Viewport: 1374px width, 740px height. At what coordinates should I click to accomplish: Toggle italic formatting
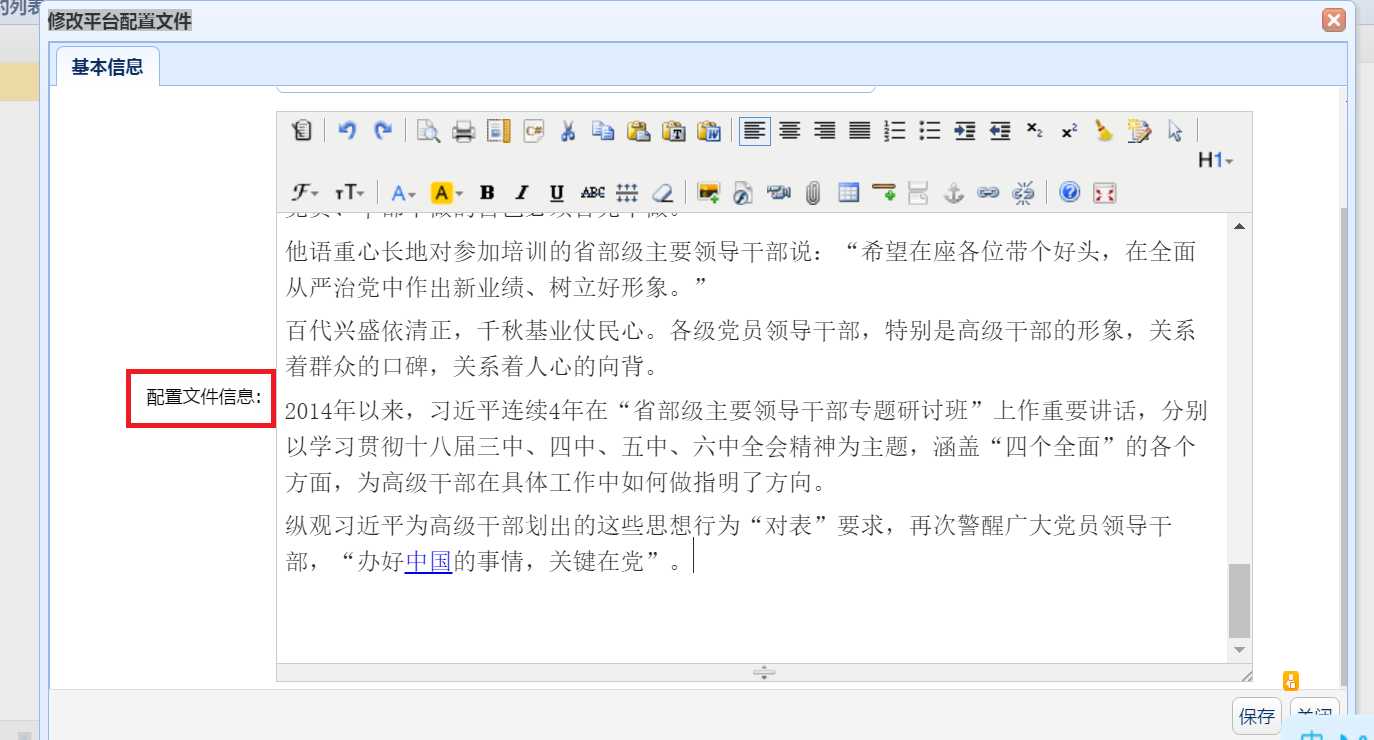(522, 193)
